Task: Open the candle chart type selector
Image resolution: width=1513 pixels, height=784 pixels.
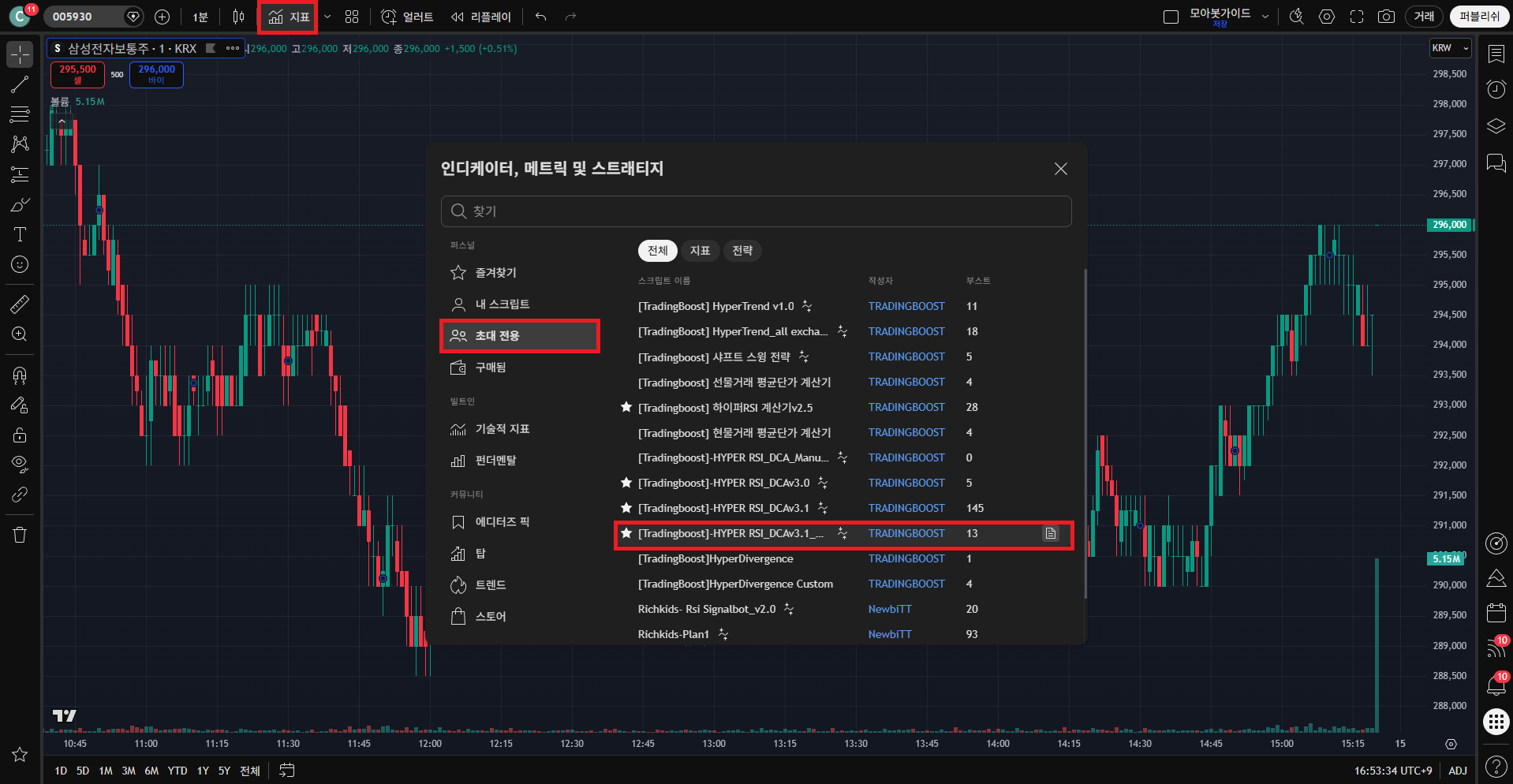Action: click(x=239, y=17)
